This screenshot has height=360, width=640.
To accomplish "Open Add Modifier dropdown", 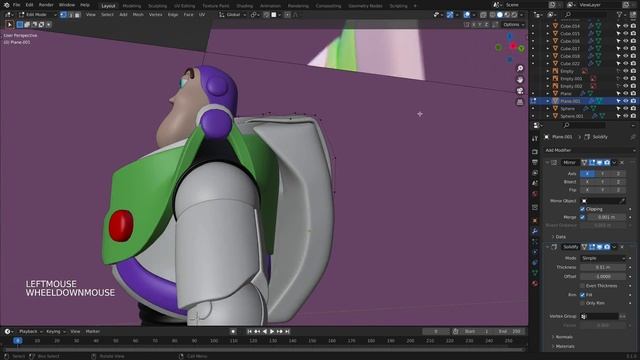I will point(590,150).
